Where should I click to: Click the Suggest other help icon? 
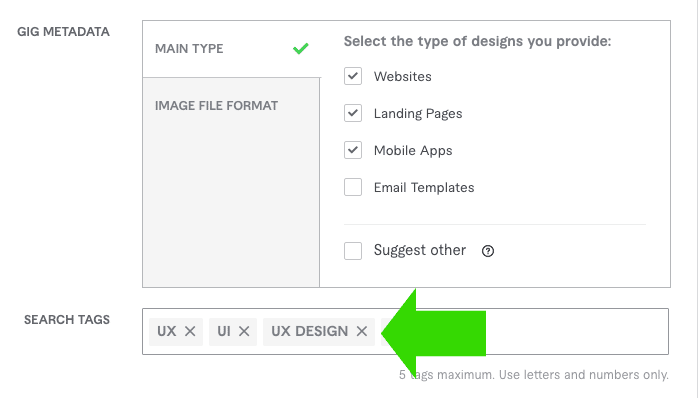point(488,251)
